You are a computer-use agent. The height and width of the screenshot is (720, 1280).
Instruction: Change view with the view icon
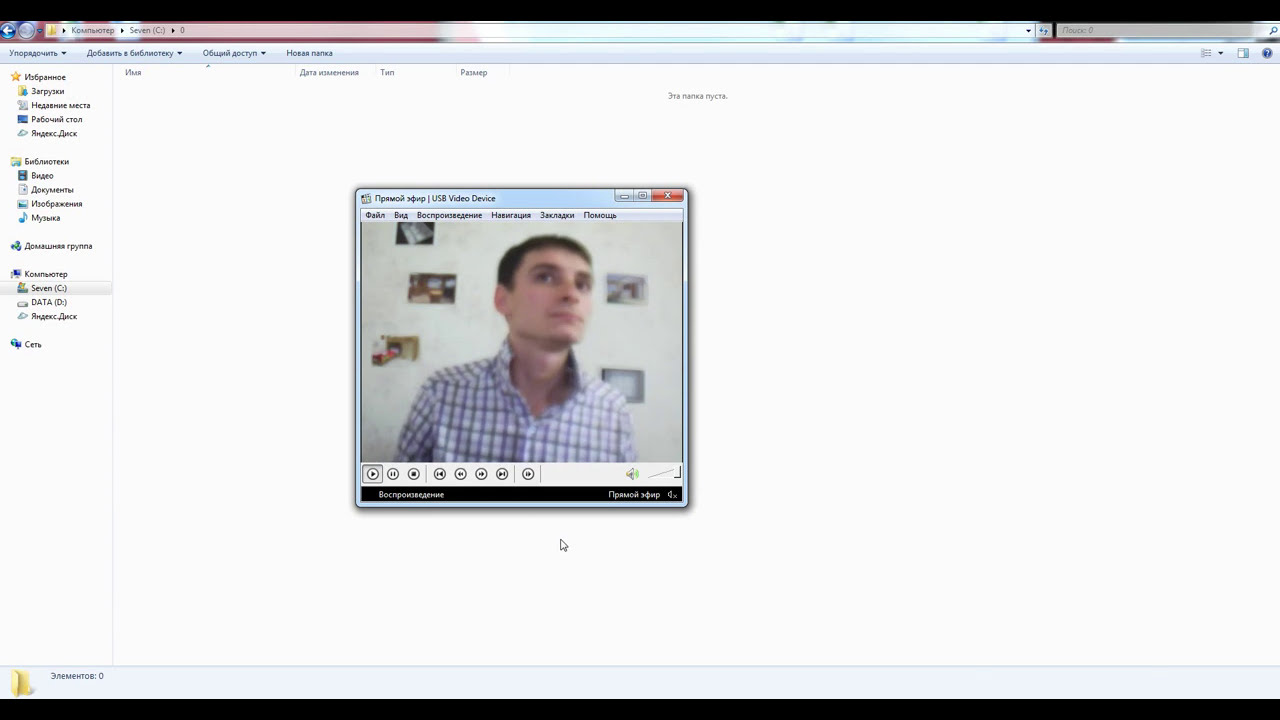[x=1206, y=53]
